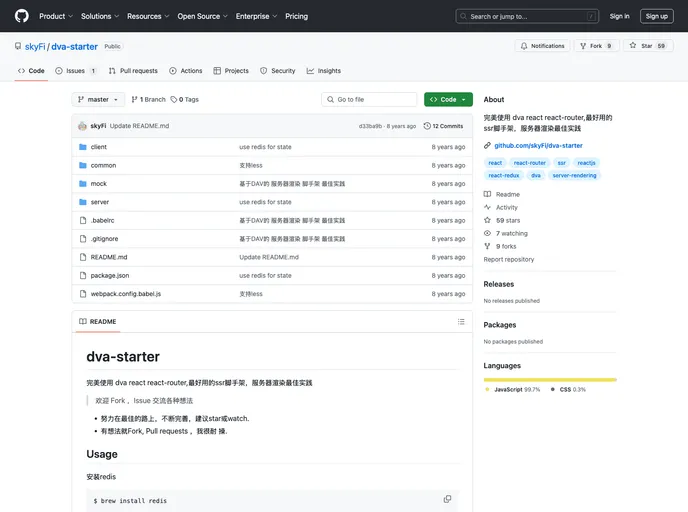Expand the Product menu
The height and width of the screenshot is (512, 688).
55,16
